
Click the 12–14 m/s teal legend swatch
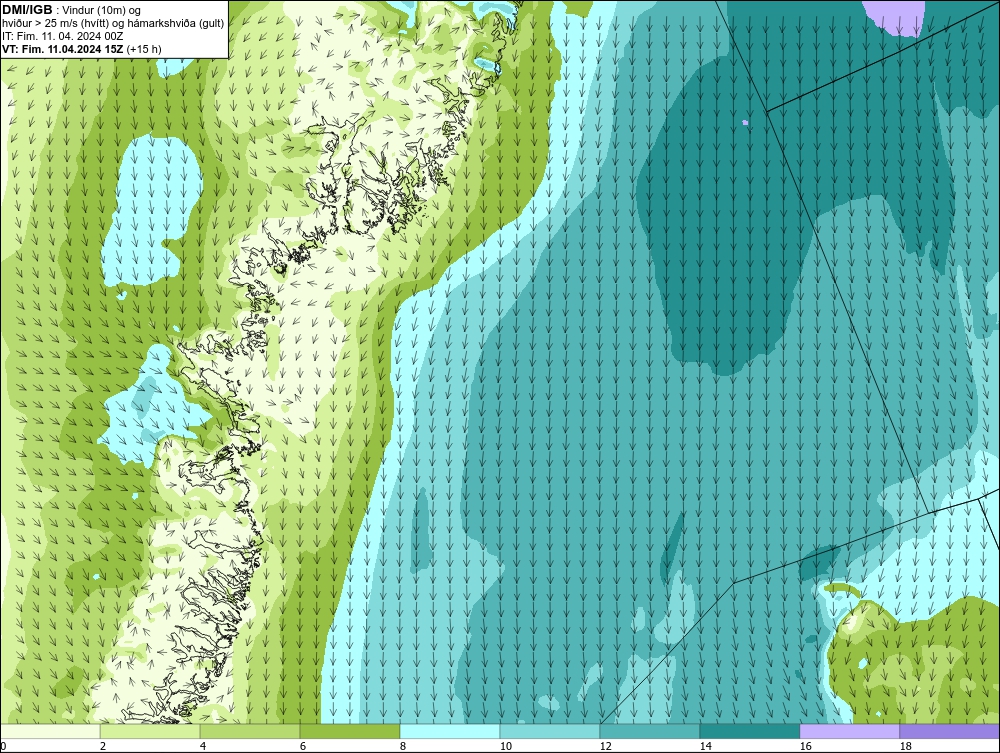(x=650, y=731)
